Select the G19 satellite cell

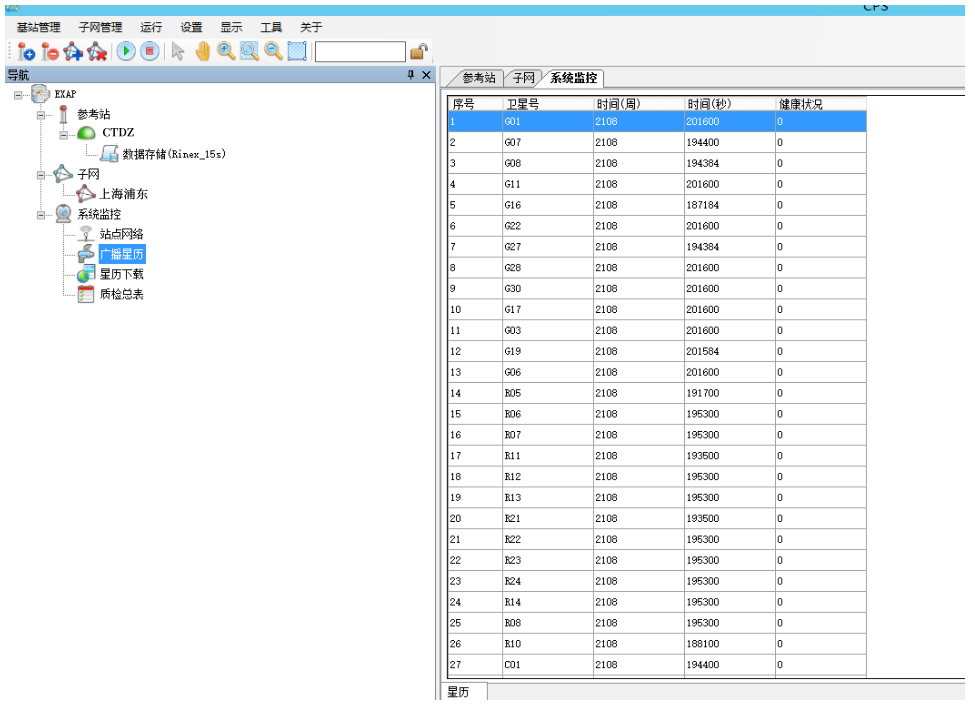(x=548, y=351)
